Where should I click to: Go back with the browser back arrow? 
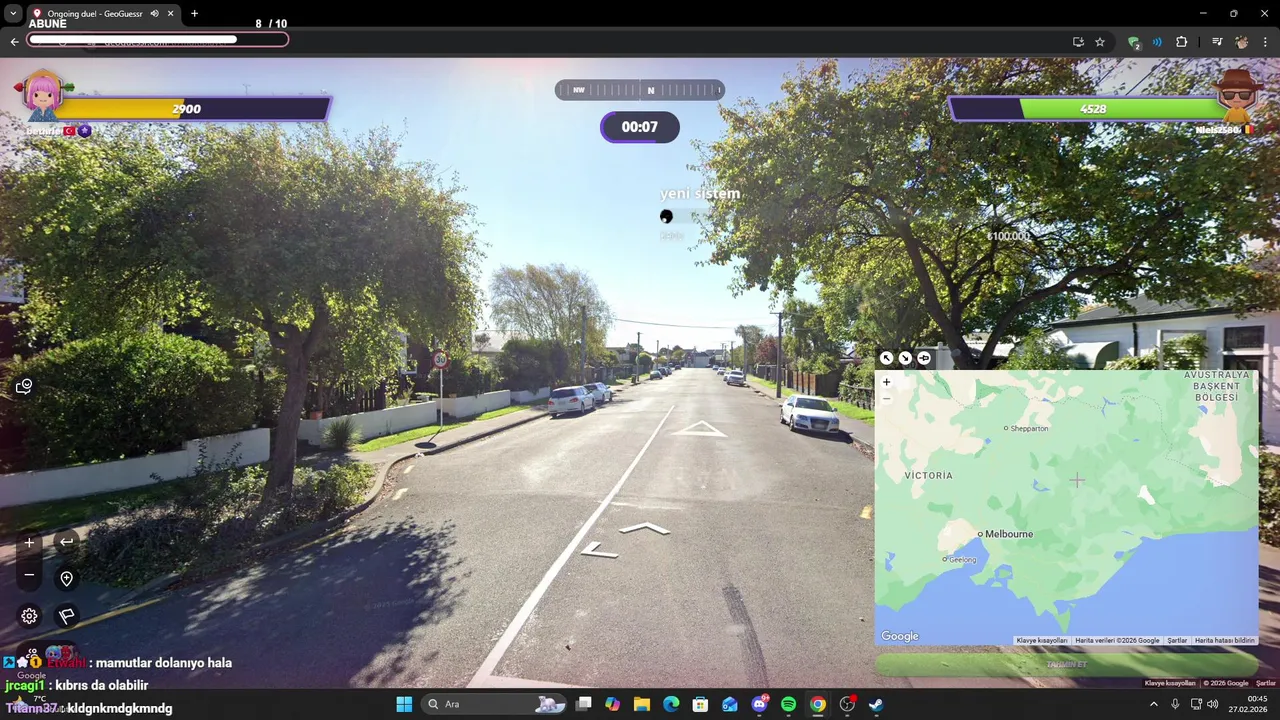click(14, 42)
